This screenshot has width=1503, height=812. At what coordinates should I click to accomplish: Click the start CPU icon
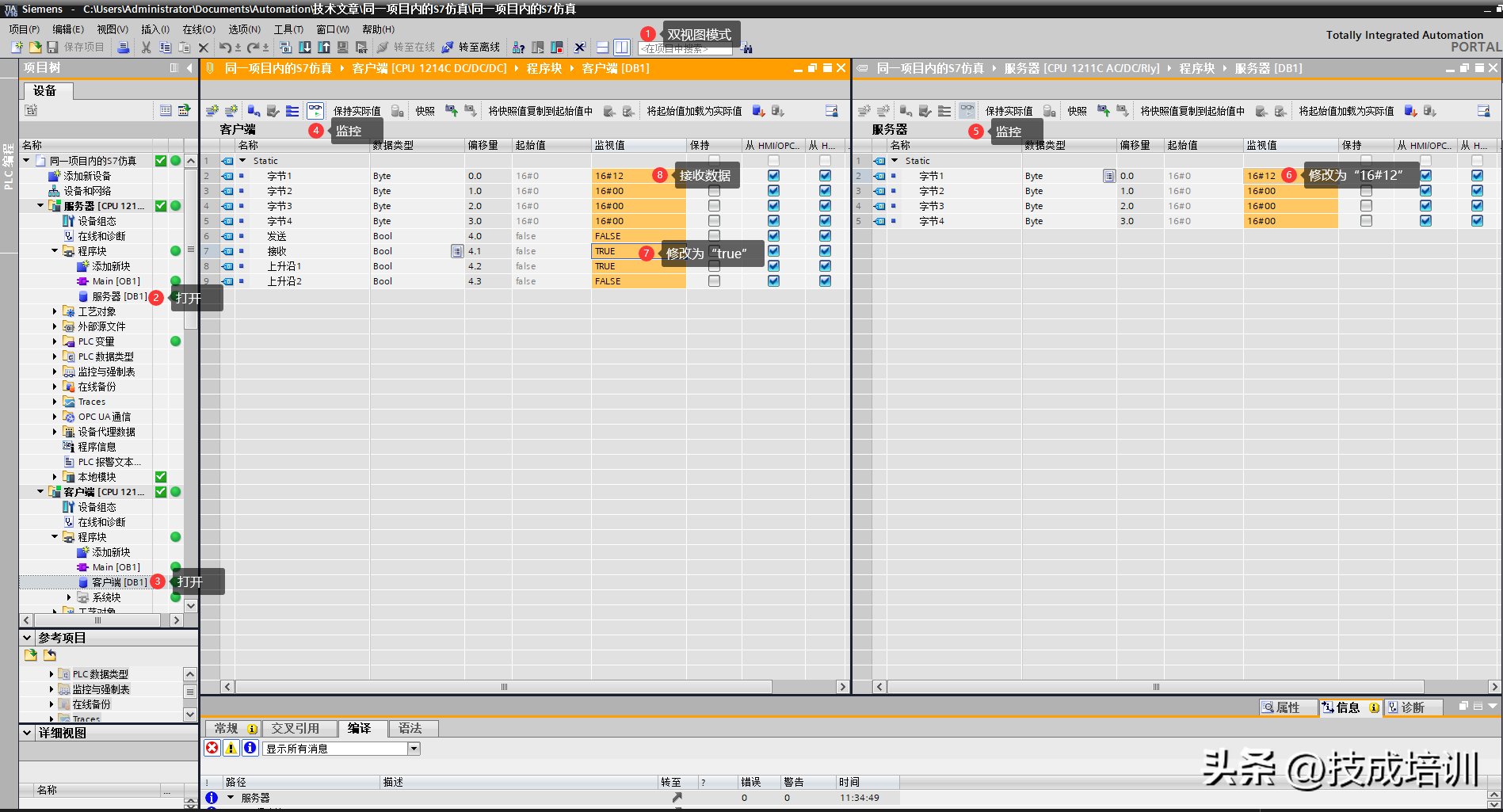(538, 48)
